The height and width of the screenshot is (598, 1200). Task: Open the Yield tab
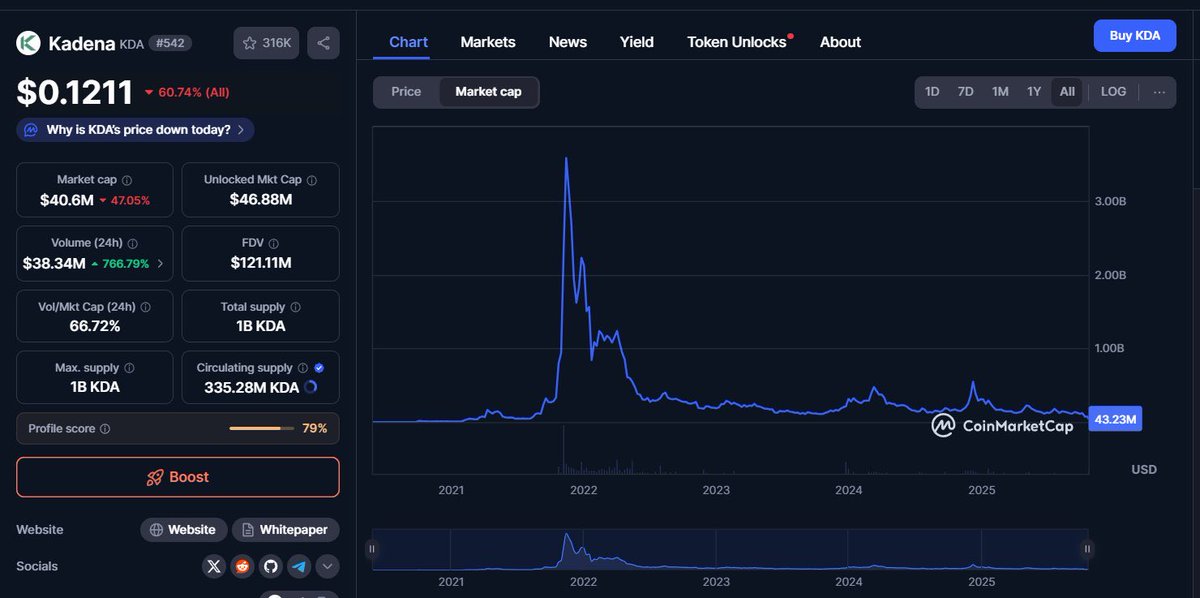tap(637, 42)
